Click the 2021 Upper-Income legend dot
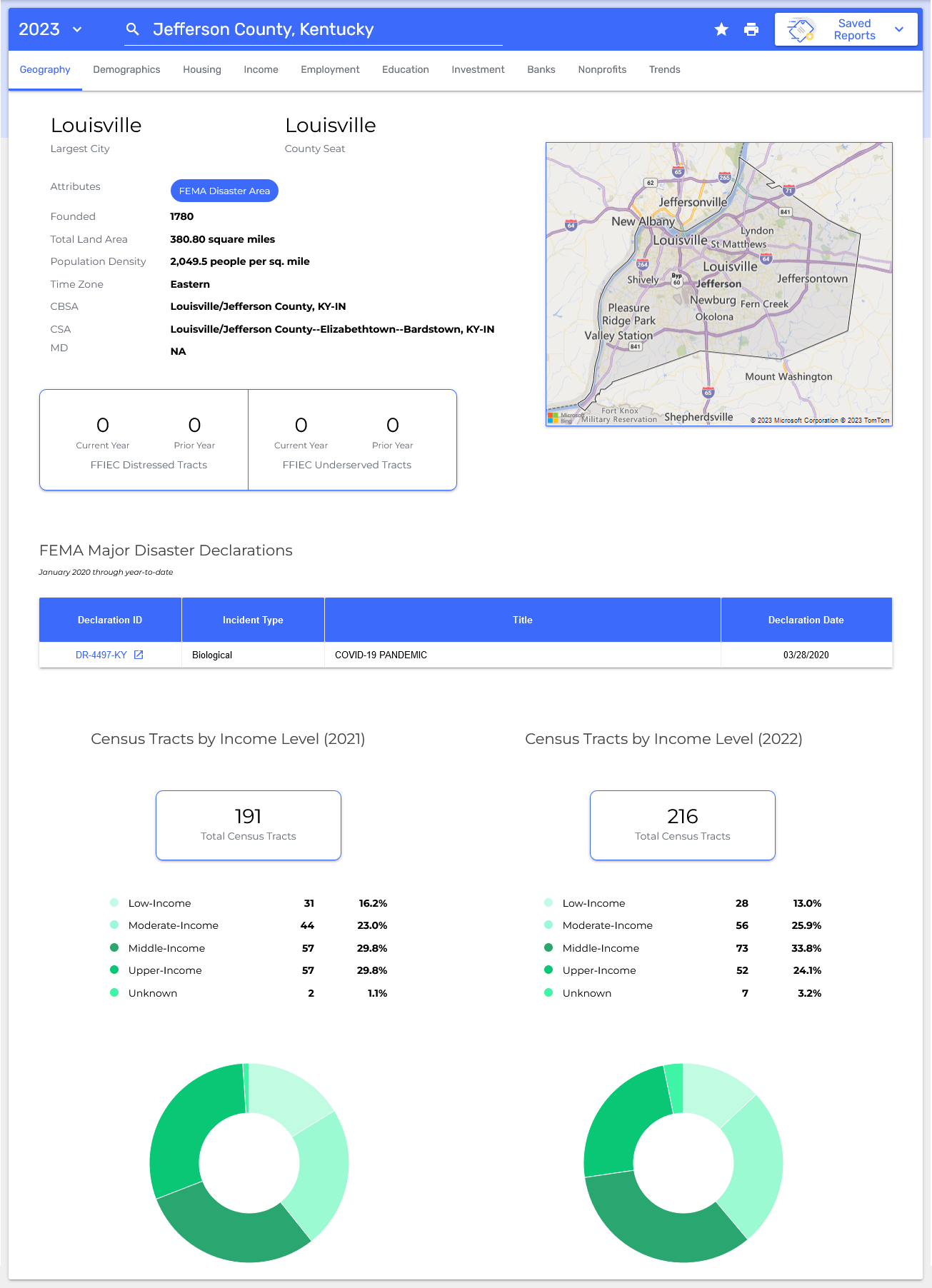The image size is (932, 1288). point(114,970)
